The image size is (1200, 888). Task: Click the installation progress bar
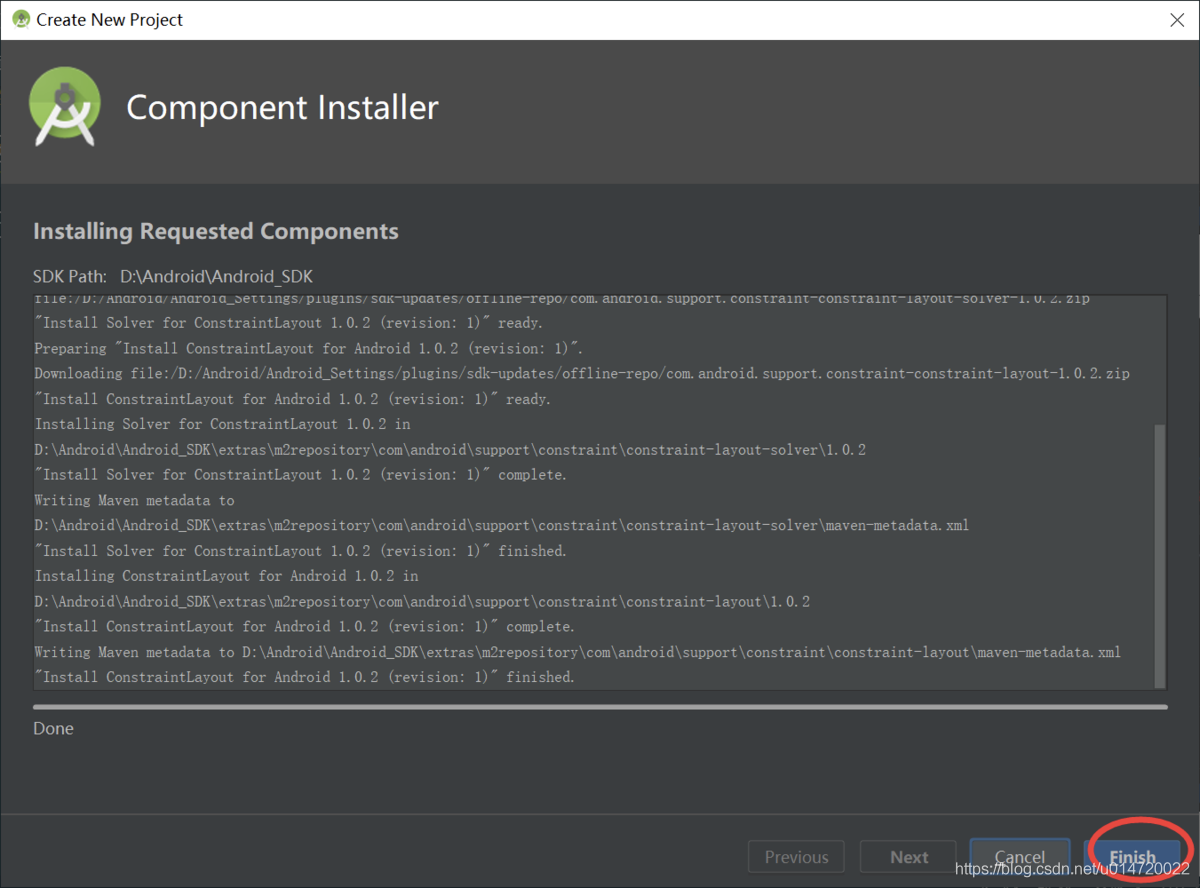point(600,707)
